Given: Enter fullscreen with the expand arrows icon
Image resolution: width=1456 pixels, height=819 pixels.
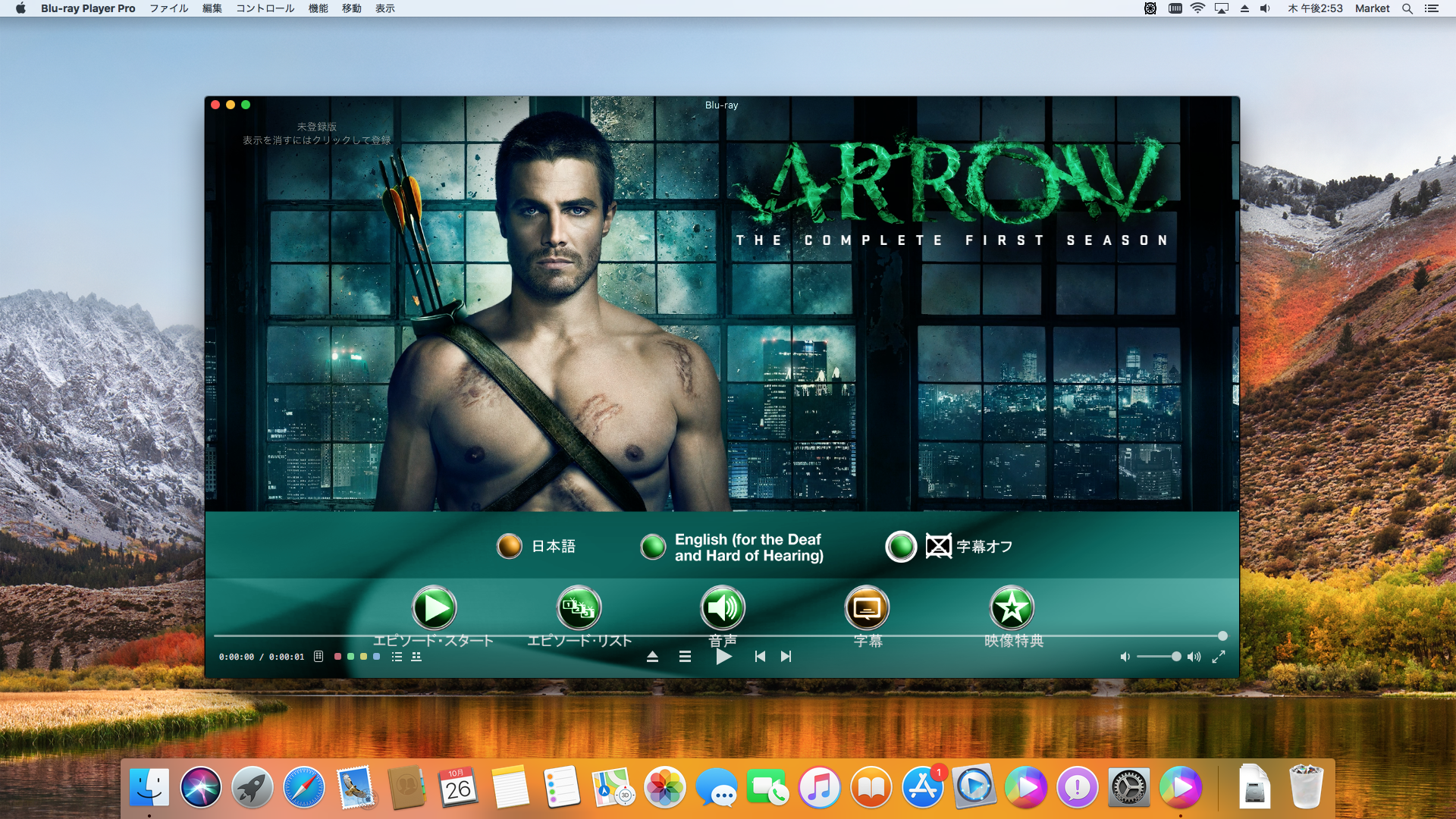Looking at the screenshot, I should pyautogui.click(x=1219, y=657).
